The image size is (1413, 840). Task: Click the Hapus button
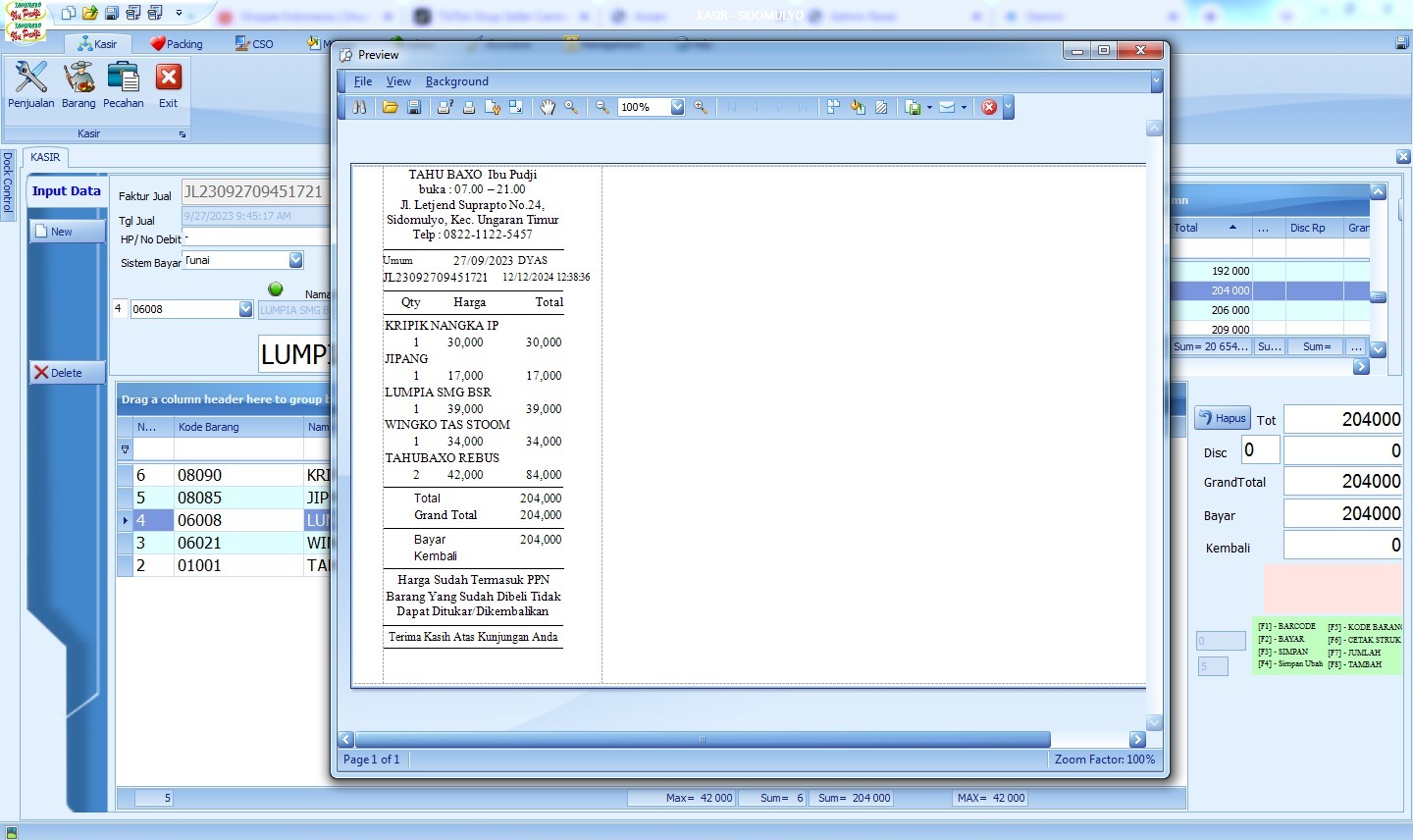[x=1222, y=418]
